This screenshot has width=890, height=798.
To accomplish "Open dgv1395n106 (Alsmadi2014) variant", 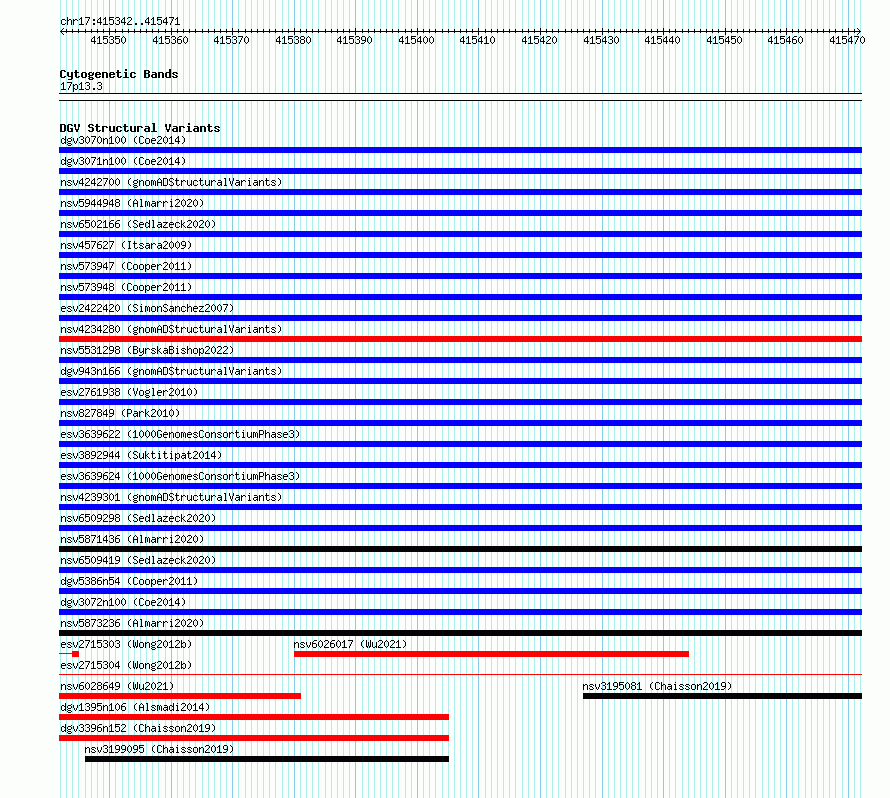I will click(x=135, y=707).
